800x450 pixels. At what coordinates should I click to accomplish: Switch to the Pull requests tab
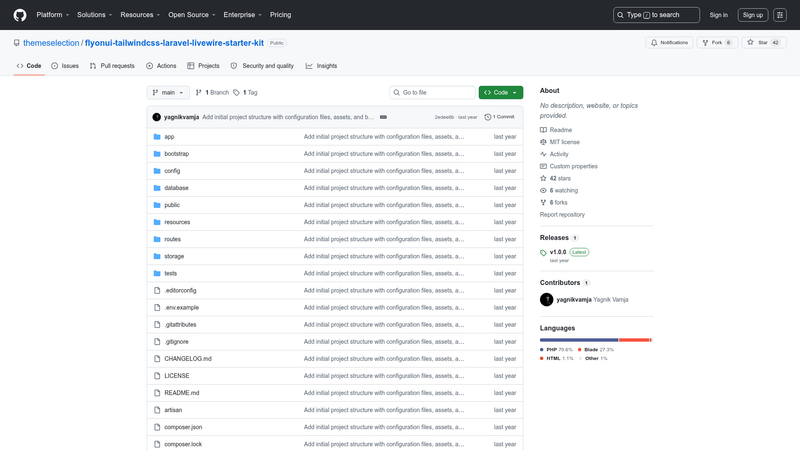(112, 66)
